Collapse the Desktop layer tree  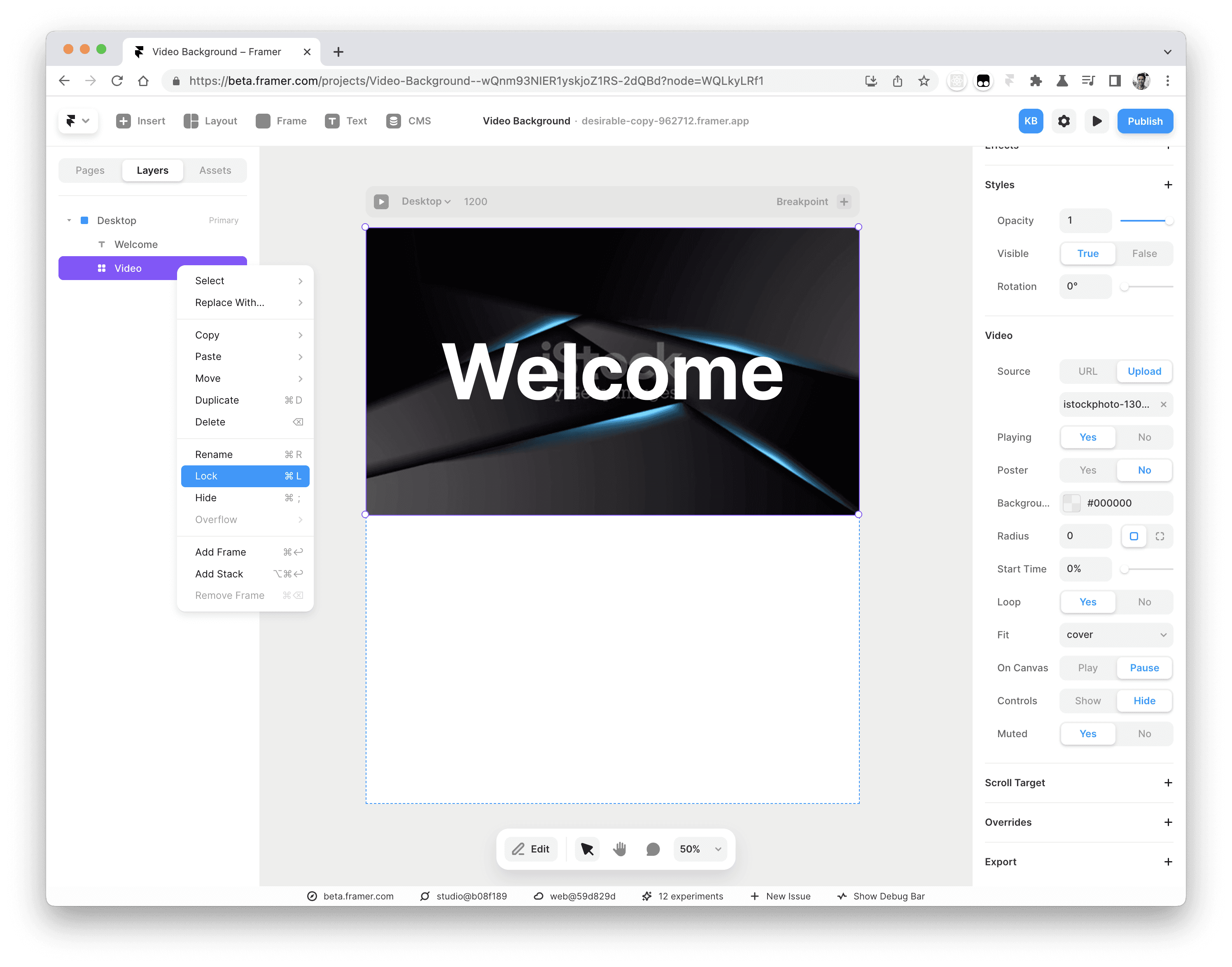pos(69,220)
